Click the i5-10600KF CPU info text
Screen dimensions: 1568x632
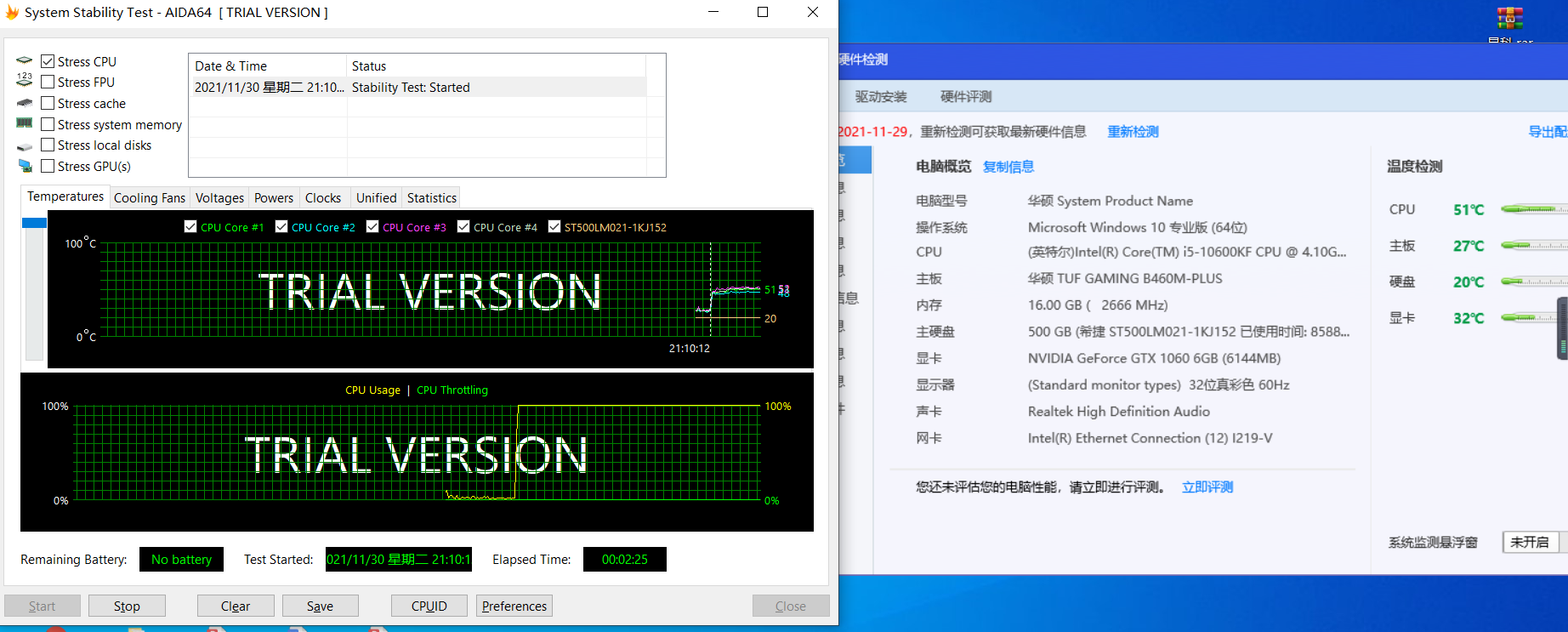pyautogui.click(x=1187, y=253)
